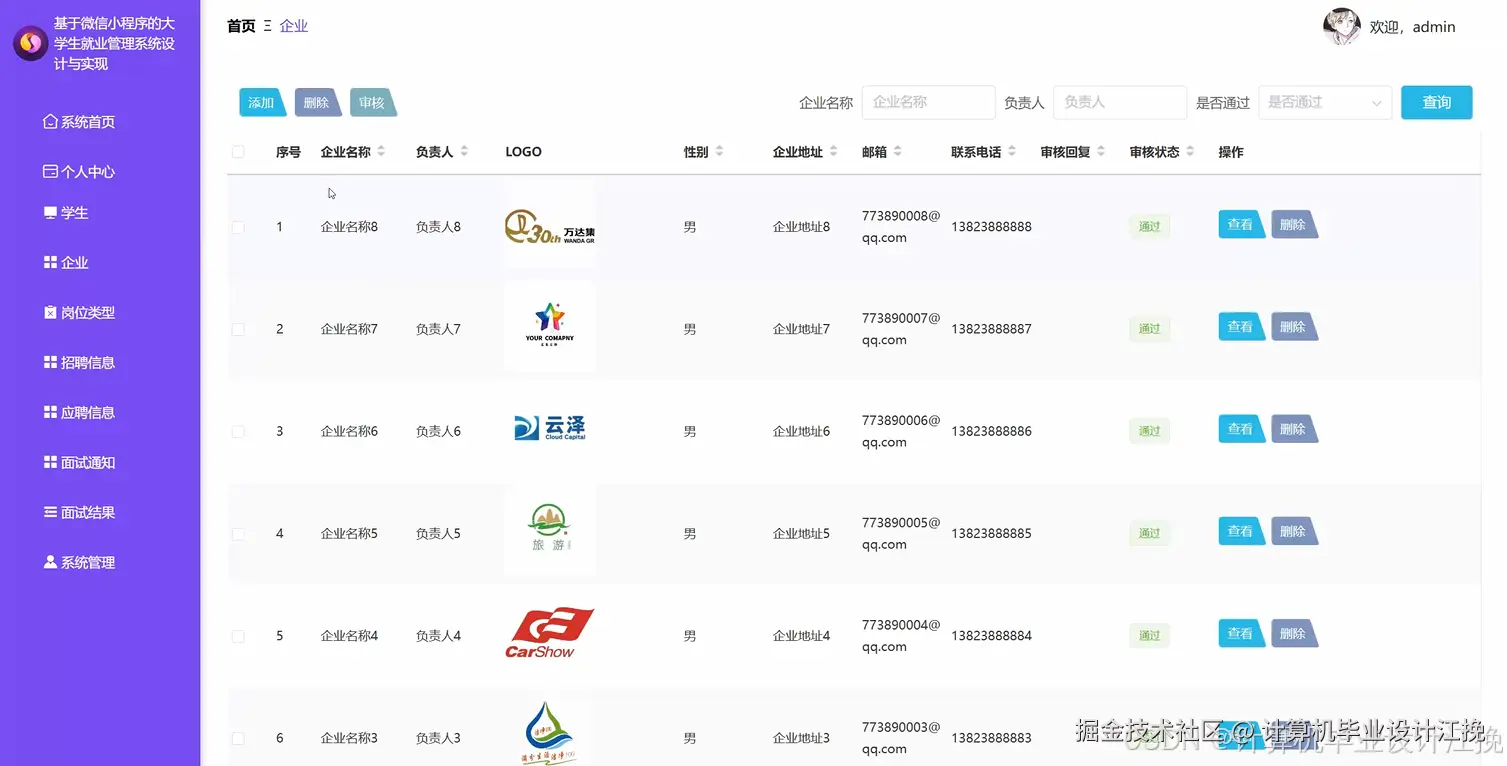Select the checkbox beside 企业名称6
The image size is (1507, 766).
pos(238,431)
